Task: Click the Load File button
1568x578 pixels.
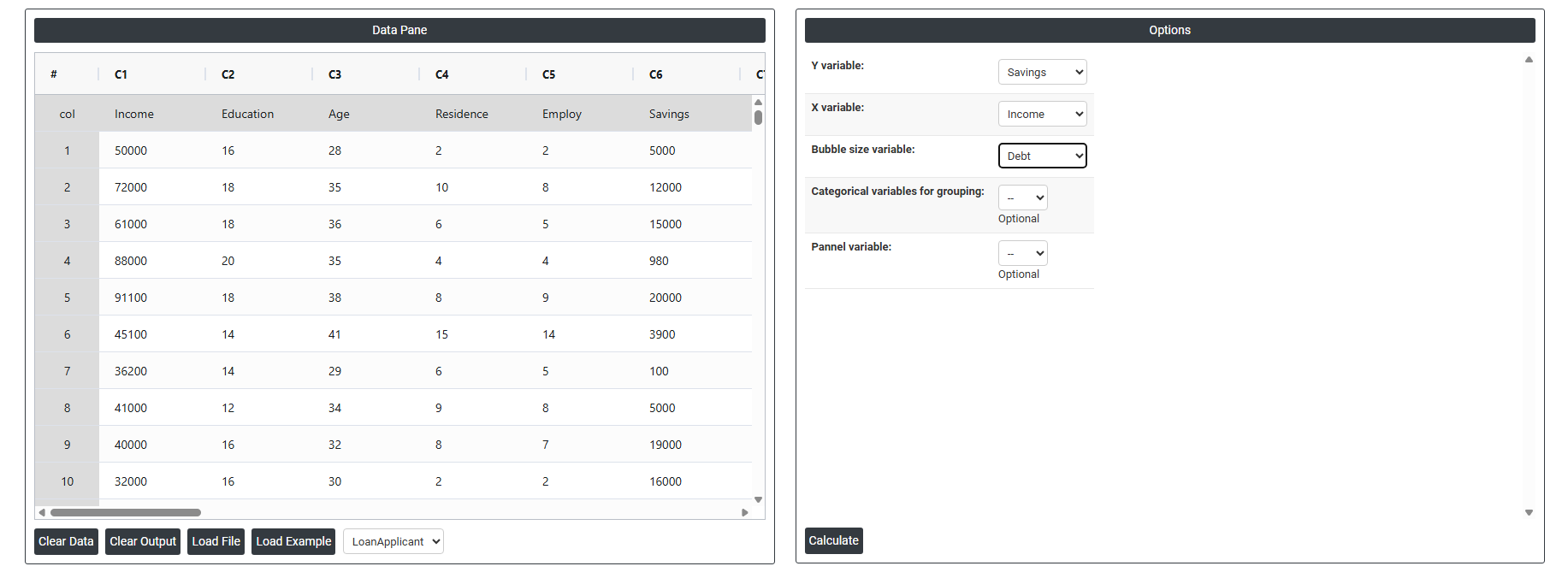Action: 216,542
